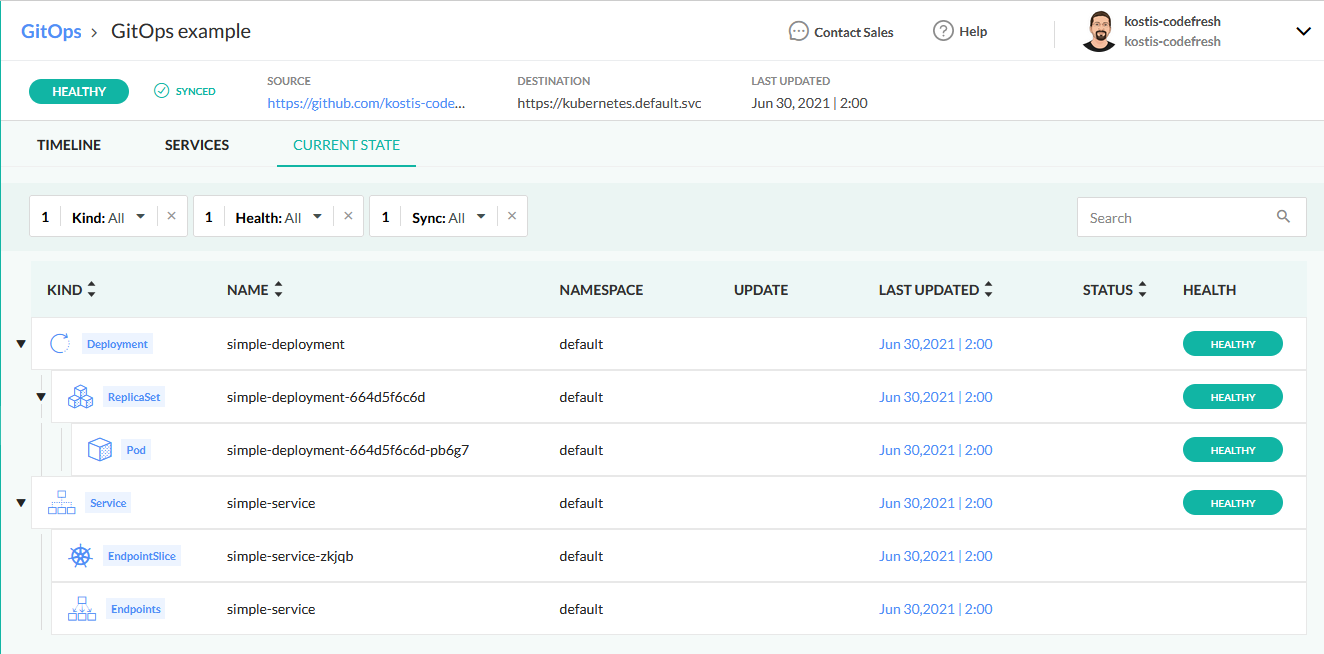
Task: Click the destination https://kubernetes.default.svc text
Action: click(609, 103)
